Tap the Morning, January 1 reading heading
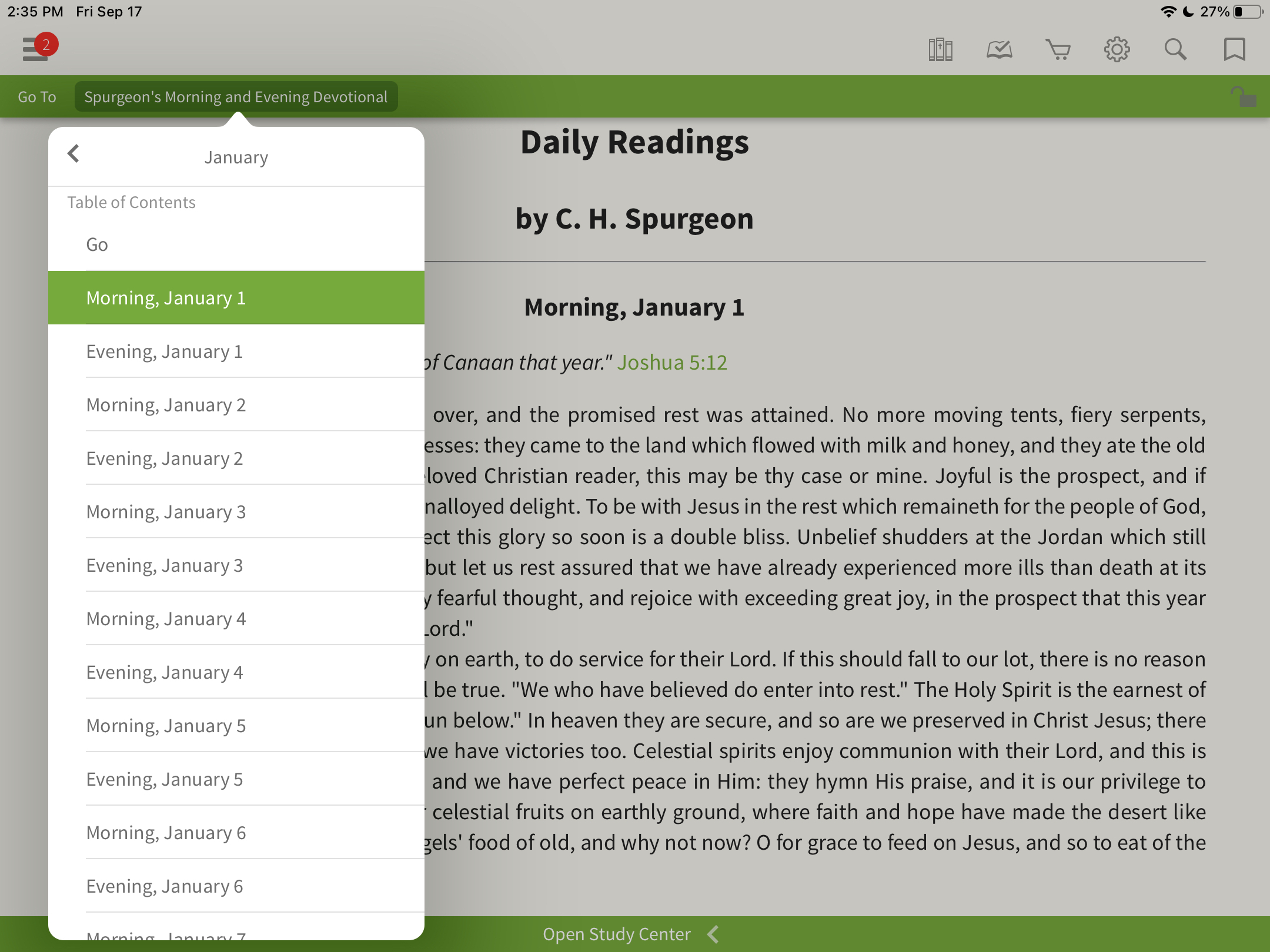 (x=634, y=307)
